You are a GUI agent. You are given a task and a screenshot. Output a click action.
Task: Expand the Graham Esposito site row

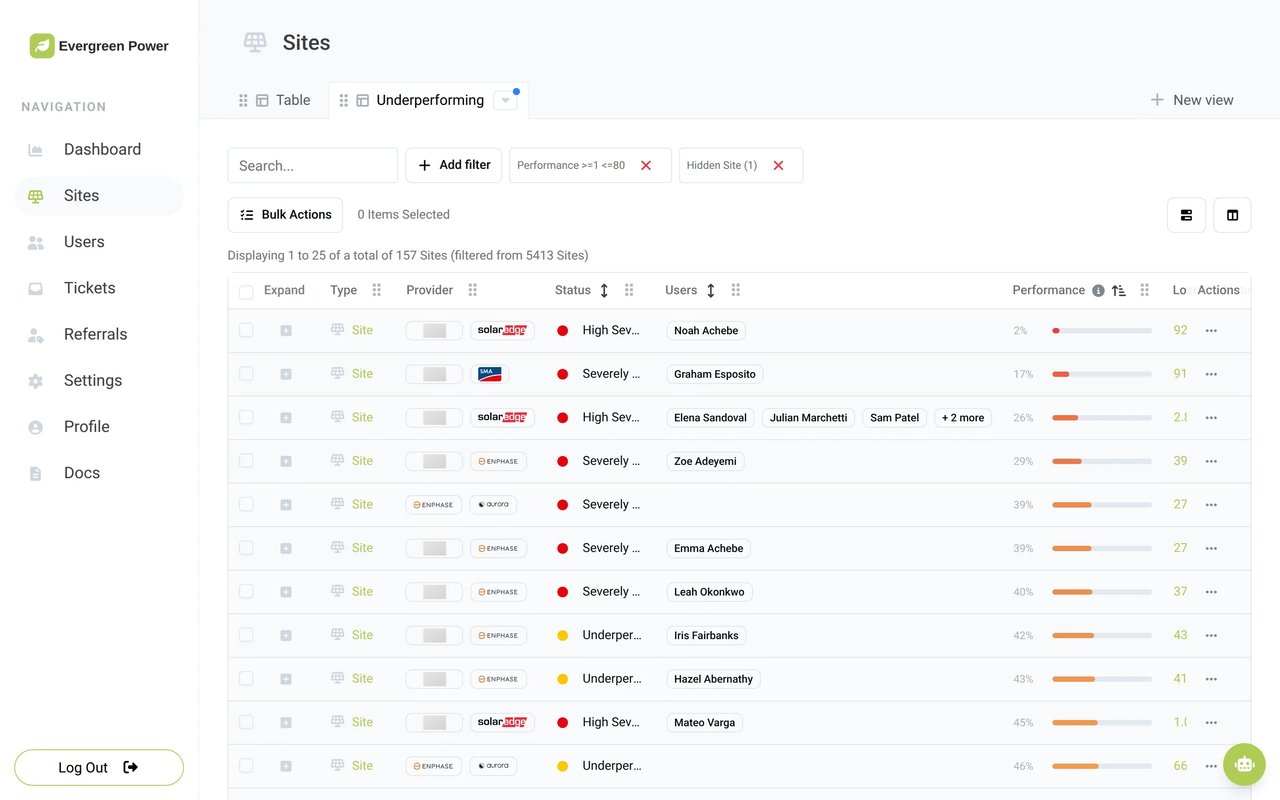point(286,374)
